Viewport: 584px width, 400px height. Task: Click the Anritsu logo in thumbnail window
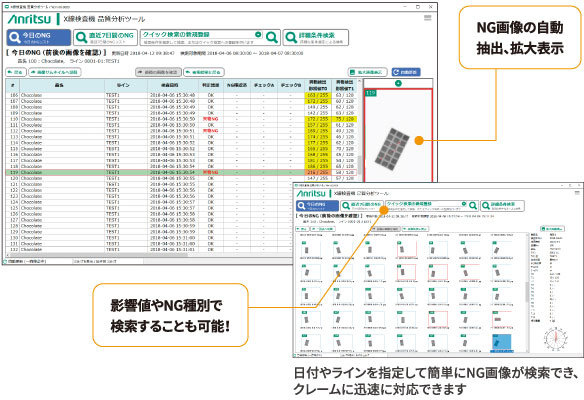(311, 193)
